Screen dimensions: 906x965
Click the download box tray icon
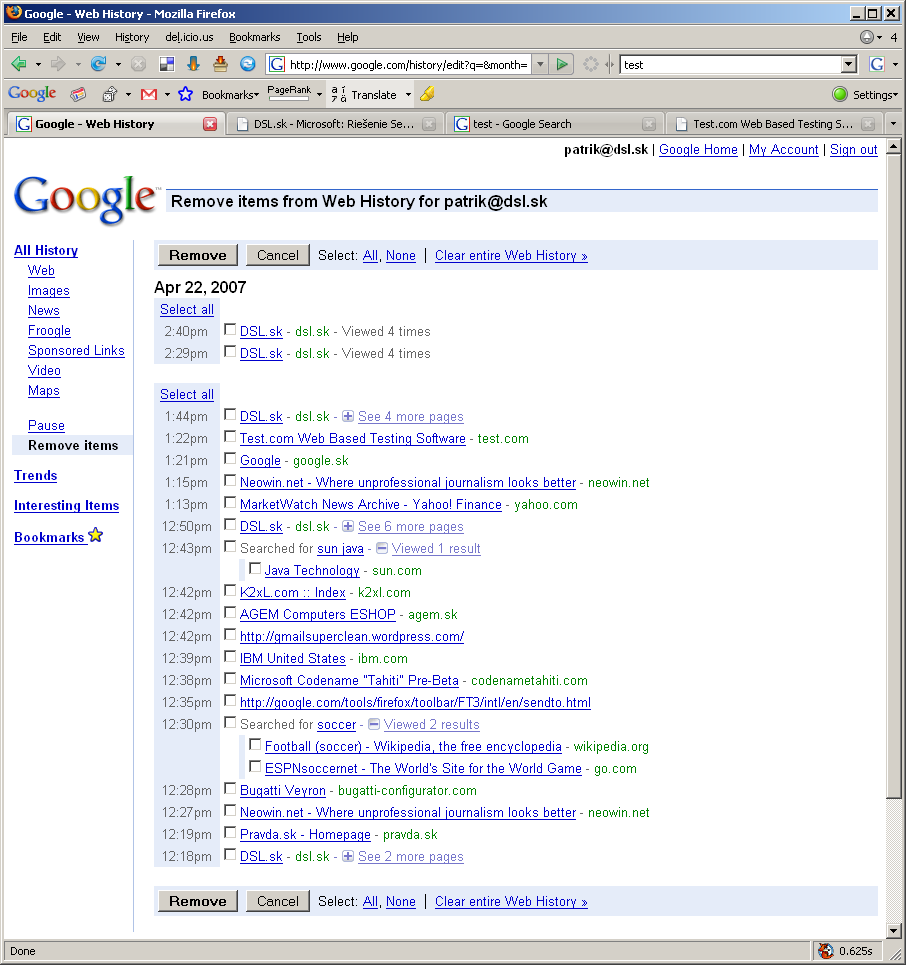[x=220, y=64]
